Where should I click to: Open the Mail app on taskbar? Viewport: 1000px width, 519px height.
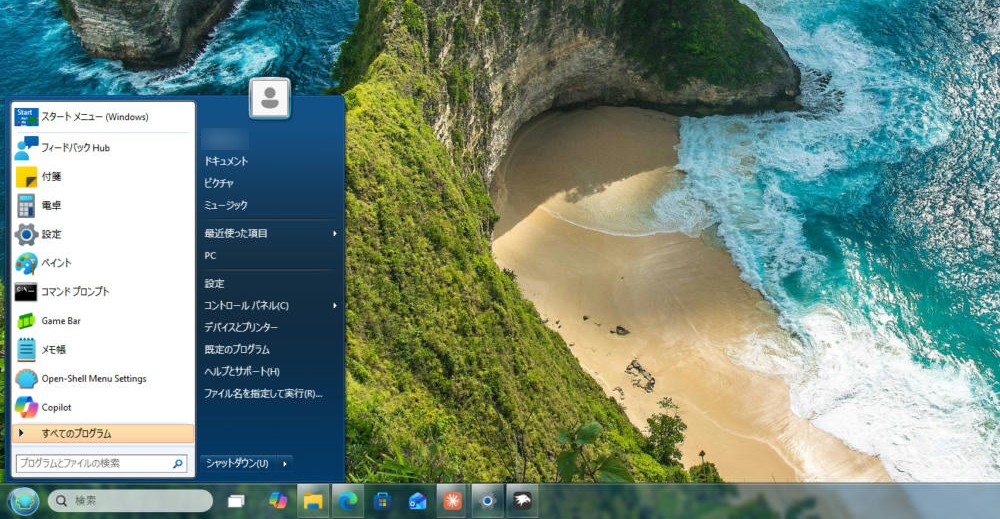(417, 501)
